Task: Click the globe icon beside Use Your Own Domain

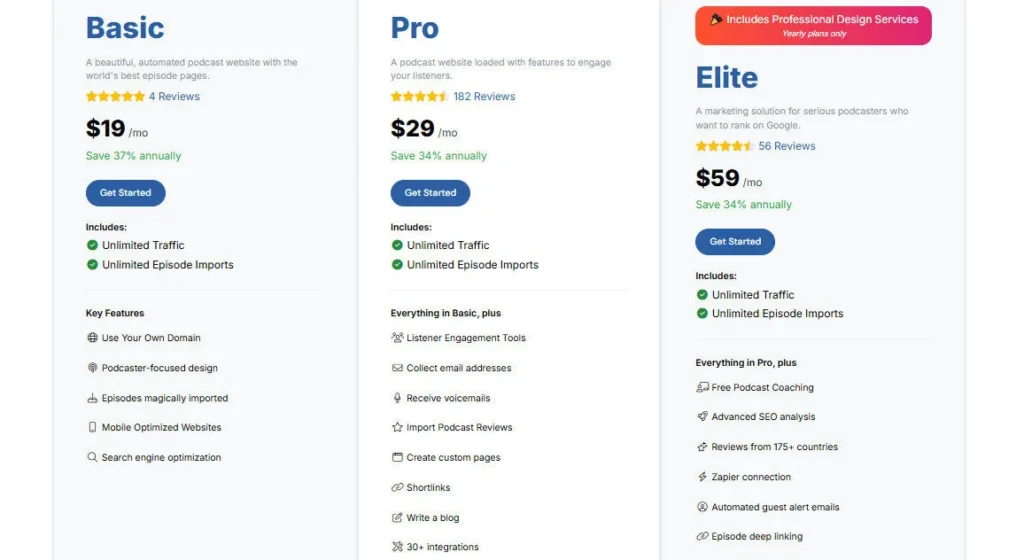Action: (92, 338)
